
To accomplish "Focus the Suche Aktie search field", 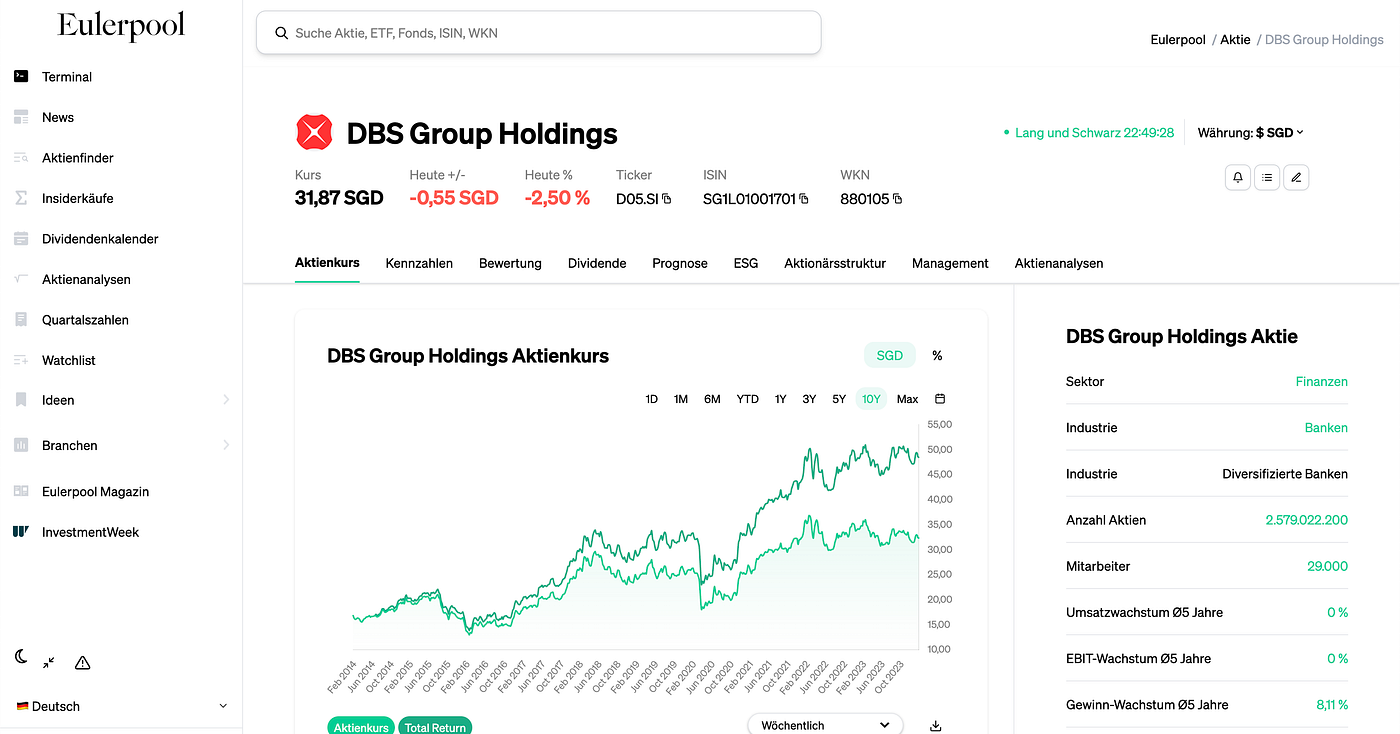I will tap(539, 33).
